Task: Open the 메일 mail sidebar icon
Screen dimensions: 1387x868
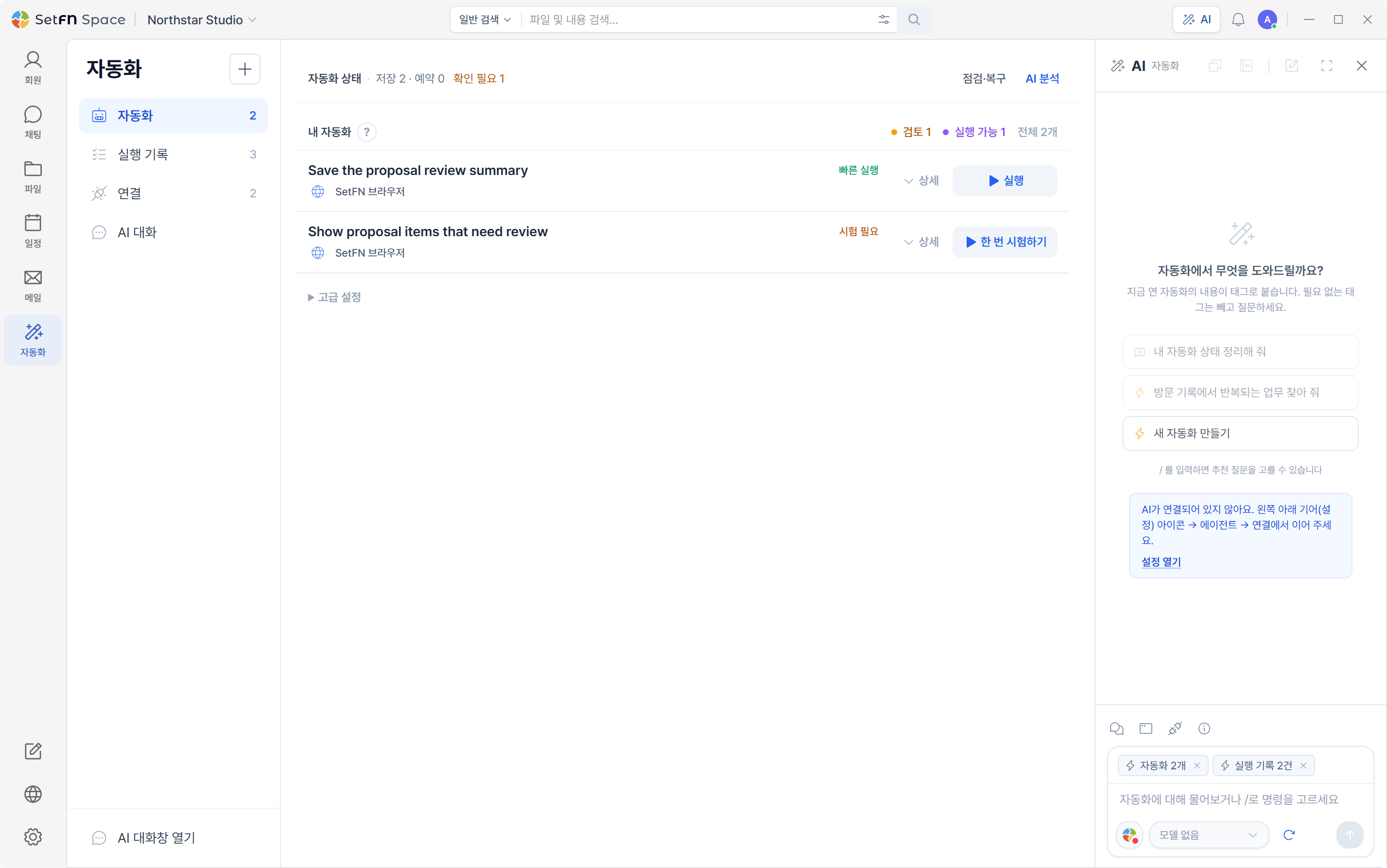Action: [33, 286]
